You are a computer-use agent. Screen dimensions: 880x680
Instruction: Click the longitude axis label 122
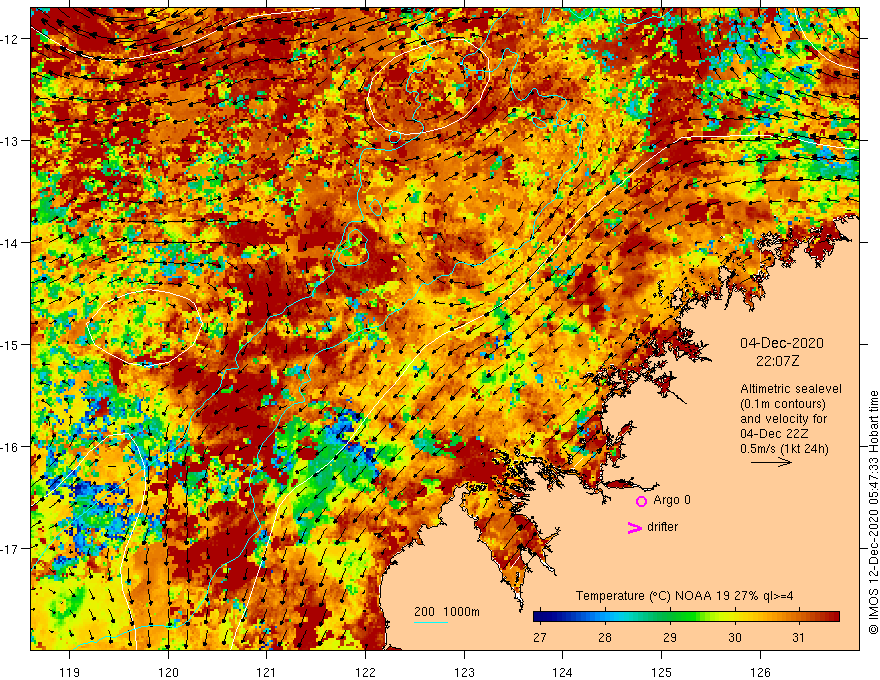[x=365, y=672]
